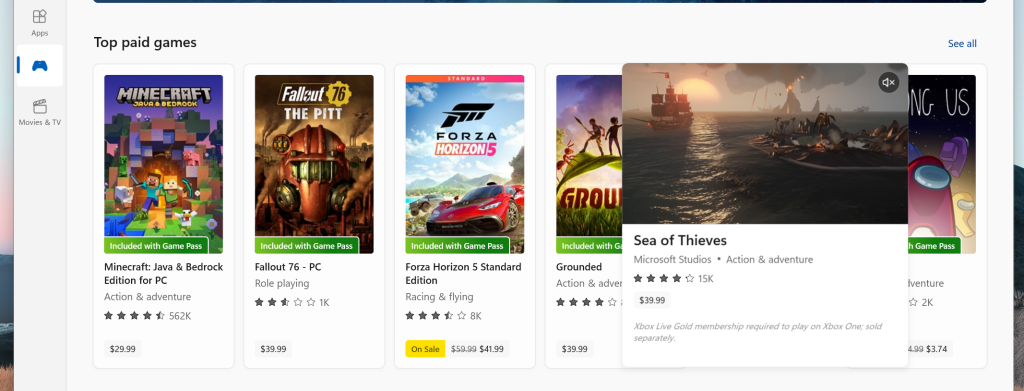Image resolution: width=1024 pixels, height=391 pixels.
Task: Open Forza Horizon 5 cover image
Action: [464, 164]
